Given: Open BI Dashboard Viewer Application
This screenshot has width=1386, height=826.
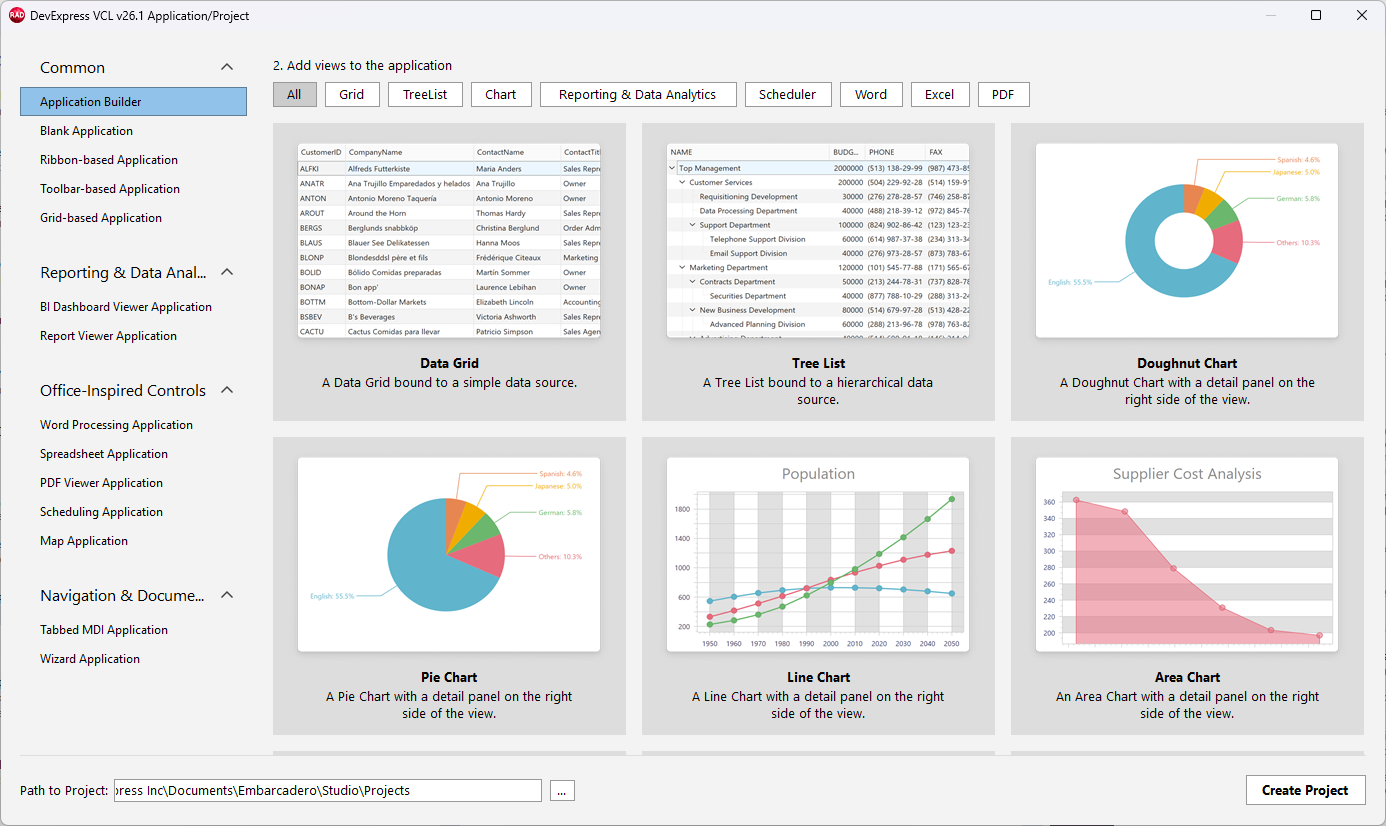Looking at the screenshot, I should click(133, 307).
